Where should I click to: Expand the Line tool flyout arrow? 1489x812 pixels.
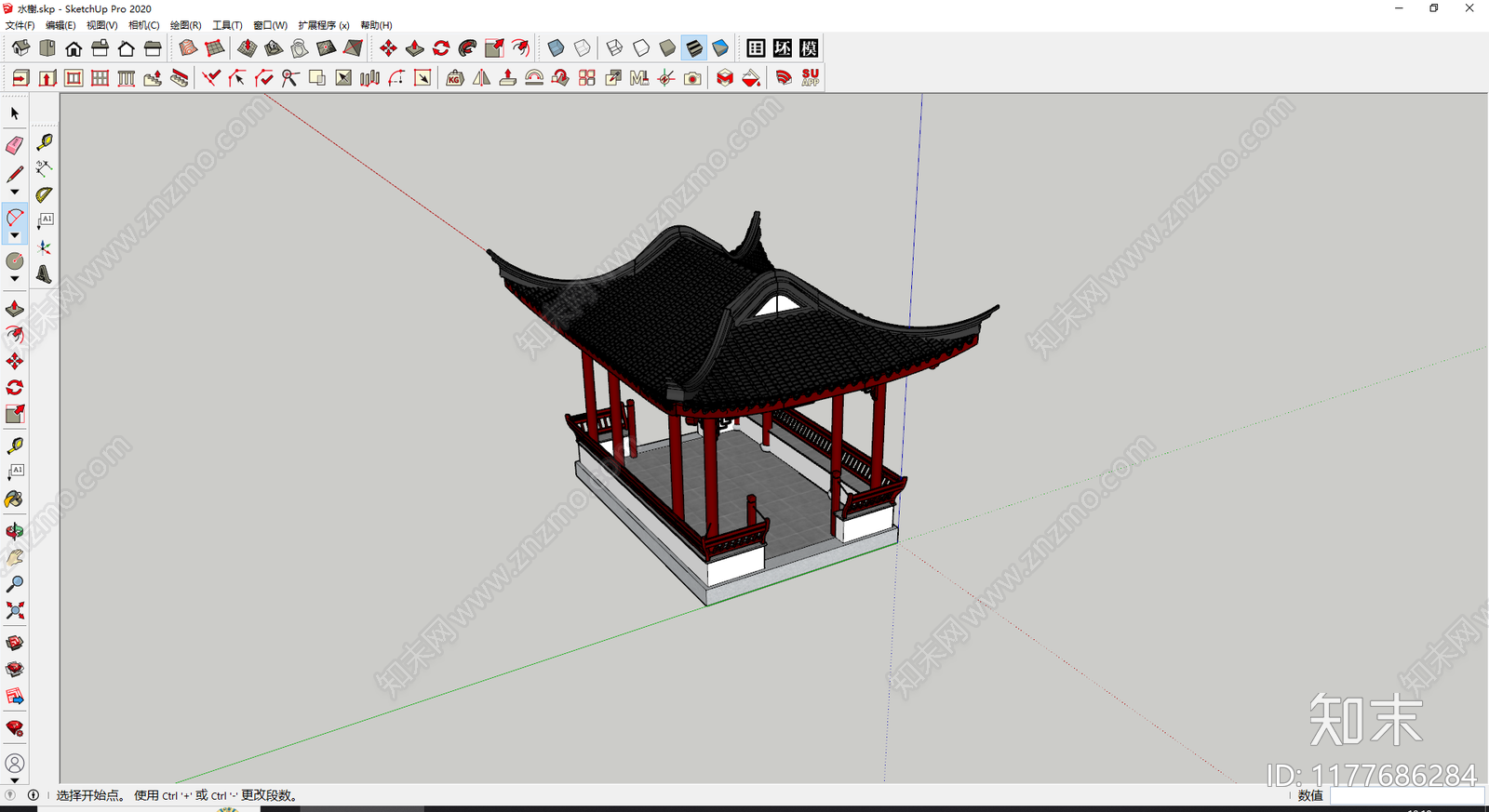(15, 193)
